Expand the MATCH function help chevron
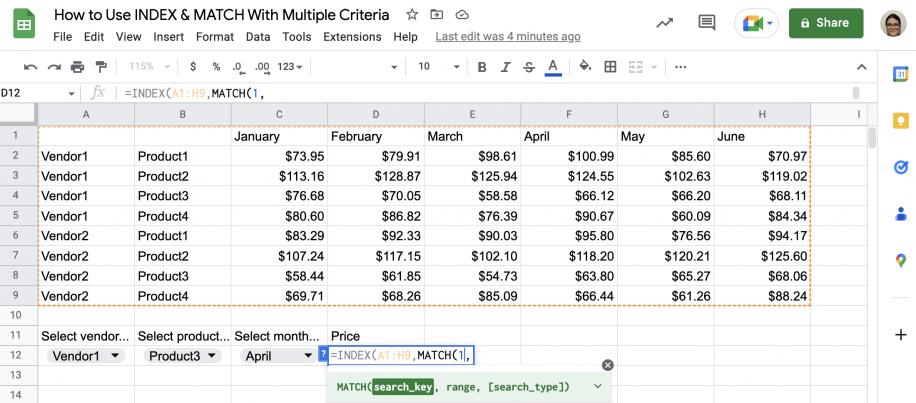Screen dimensions: 916x403 click(x=598, y=387)
